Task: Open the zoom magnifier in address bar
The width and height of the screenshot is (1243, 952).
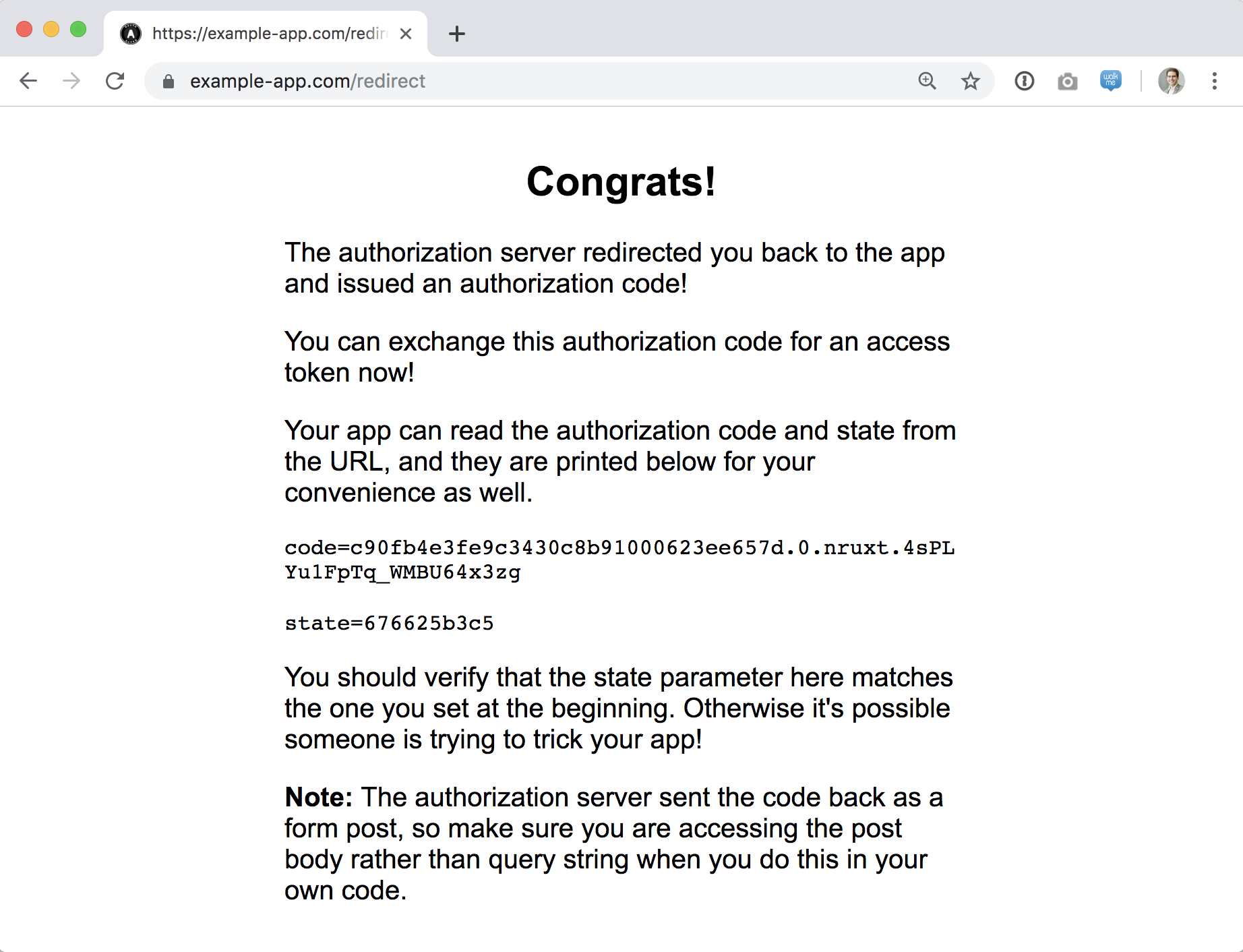Action: (928, 82)
